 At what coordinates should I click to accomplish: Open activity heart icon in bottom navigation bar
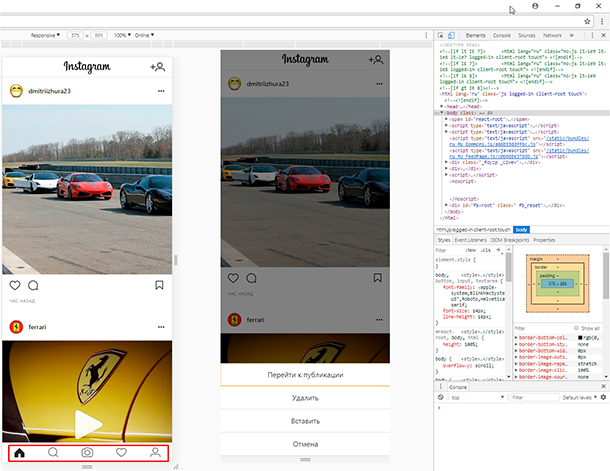pos(121,453)
